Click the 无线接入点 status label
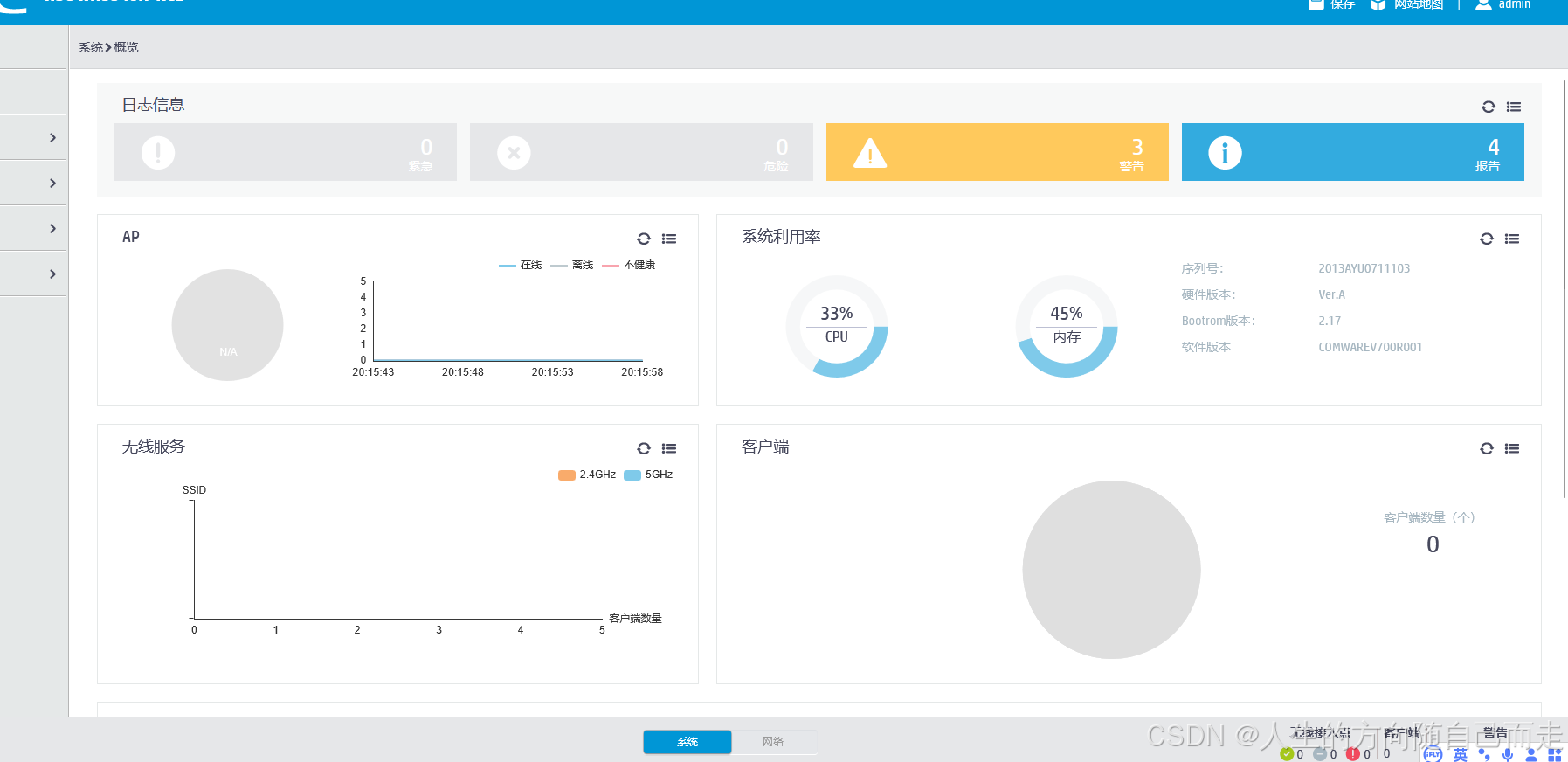The width and height of the screenshot is (1568, 762). pyautogui.click(x=1320, y=733)
